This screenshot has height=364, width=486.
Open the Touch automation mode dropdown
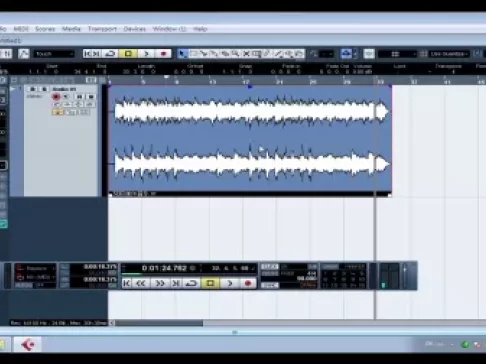pos(54,54)
